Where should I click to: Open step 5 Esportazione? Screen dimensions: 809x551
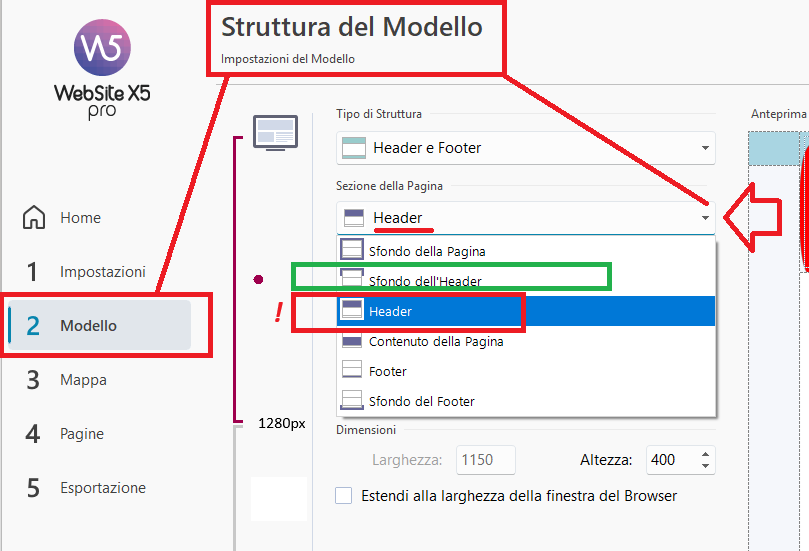click(x=102, y=488)
